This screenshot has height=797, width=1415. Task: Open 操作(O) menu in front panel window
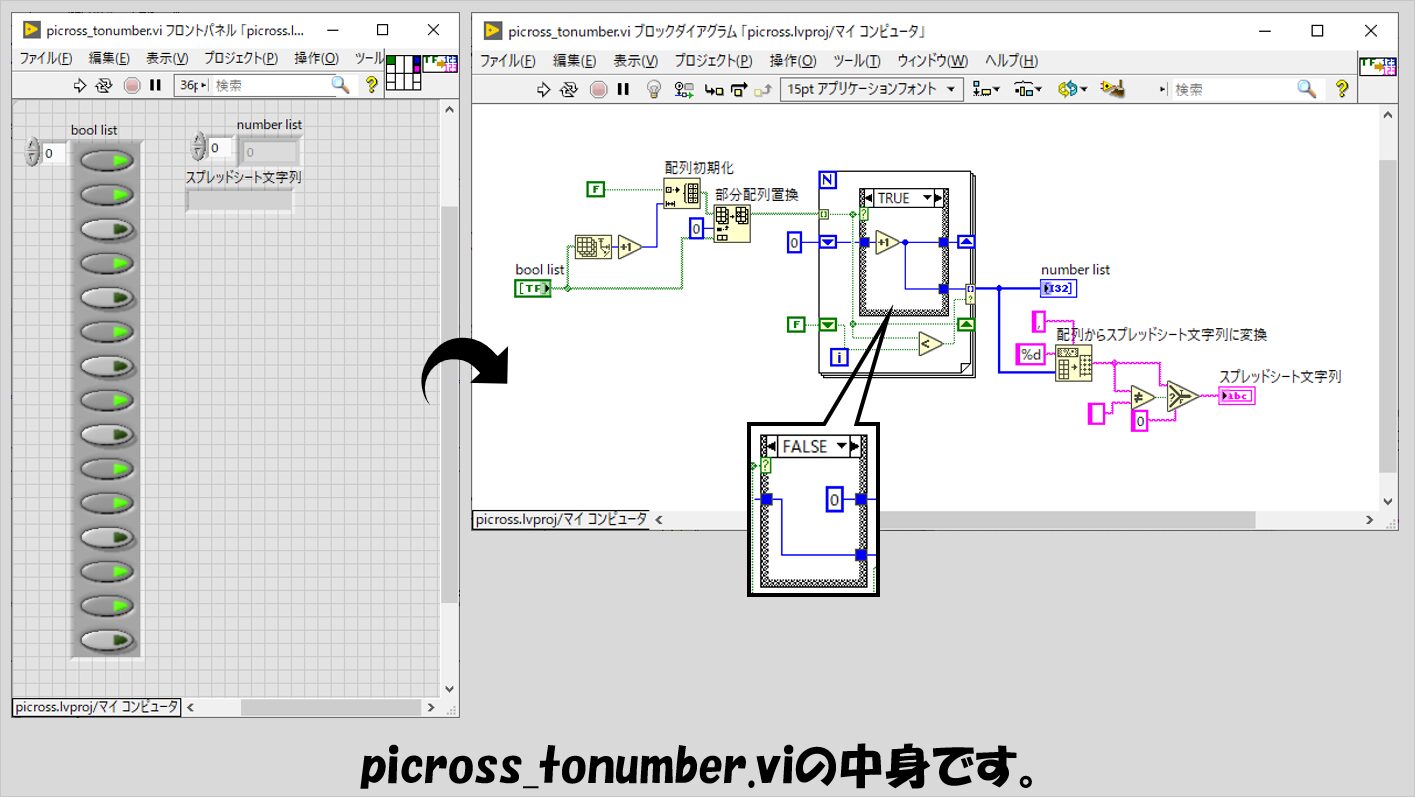pyautogui.click(x=316, y=58)
